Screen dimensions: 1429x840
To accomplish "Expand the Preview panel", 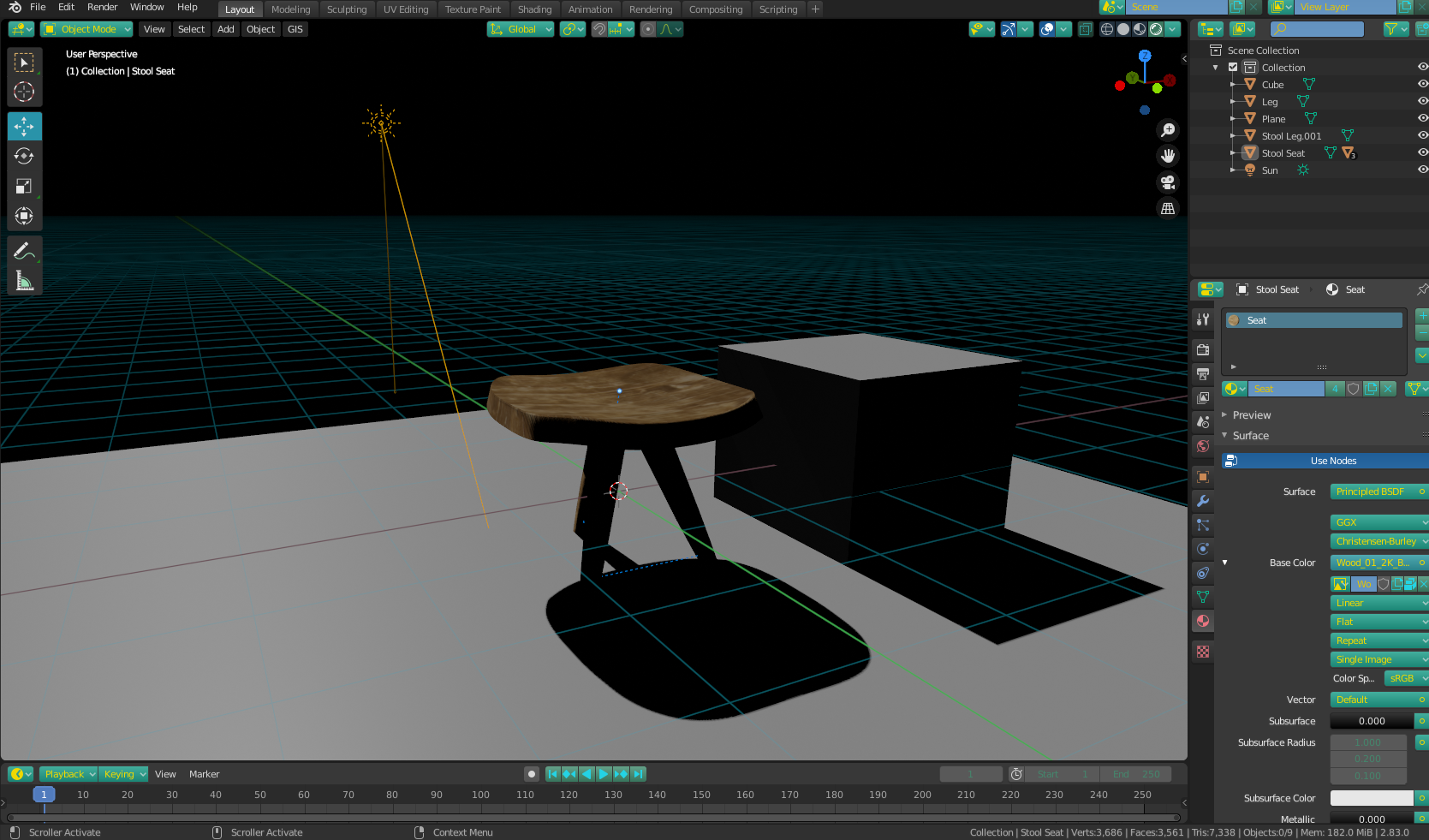I will pyautogui.click(x=1252, y=415).
